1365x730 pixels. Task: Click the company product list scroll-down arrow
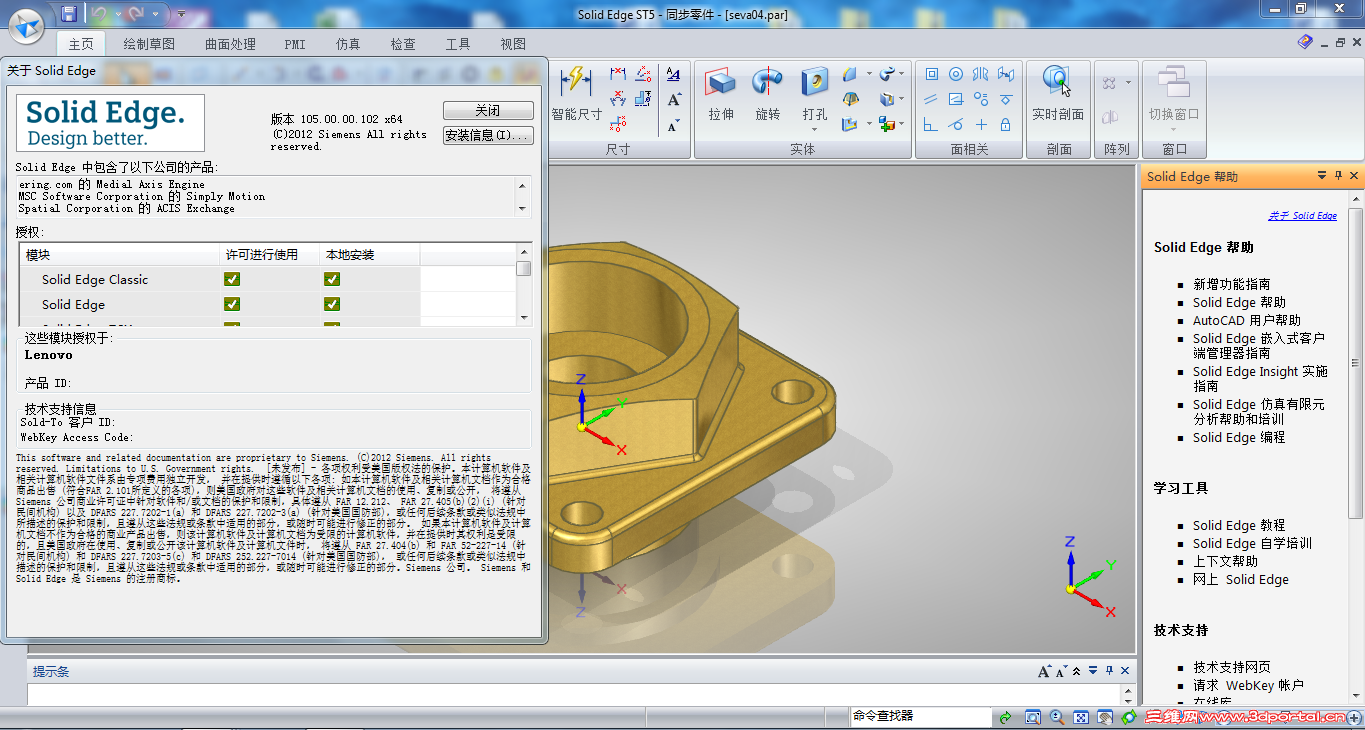pos(522,208)
